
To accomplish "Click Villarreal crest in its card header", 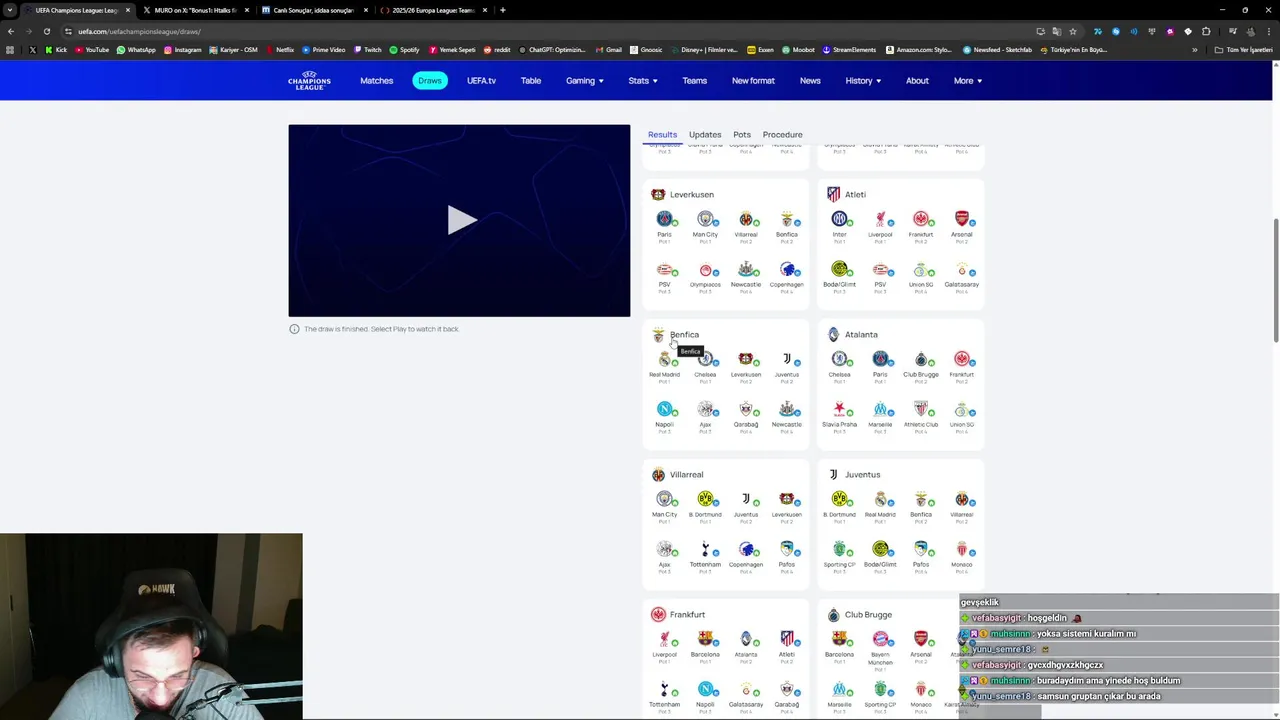I will coord(658,474).
